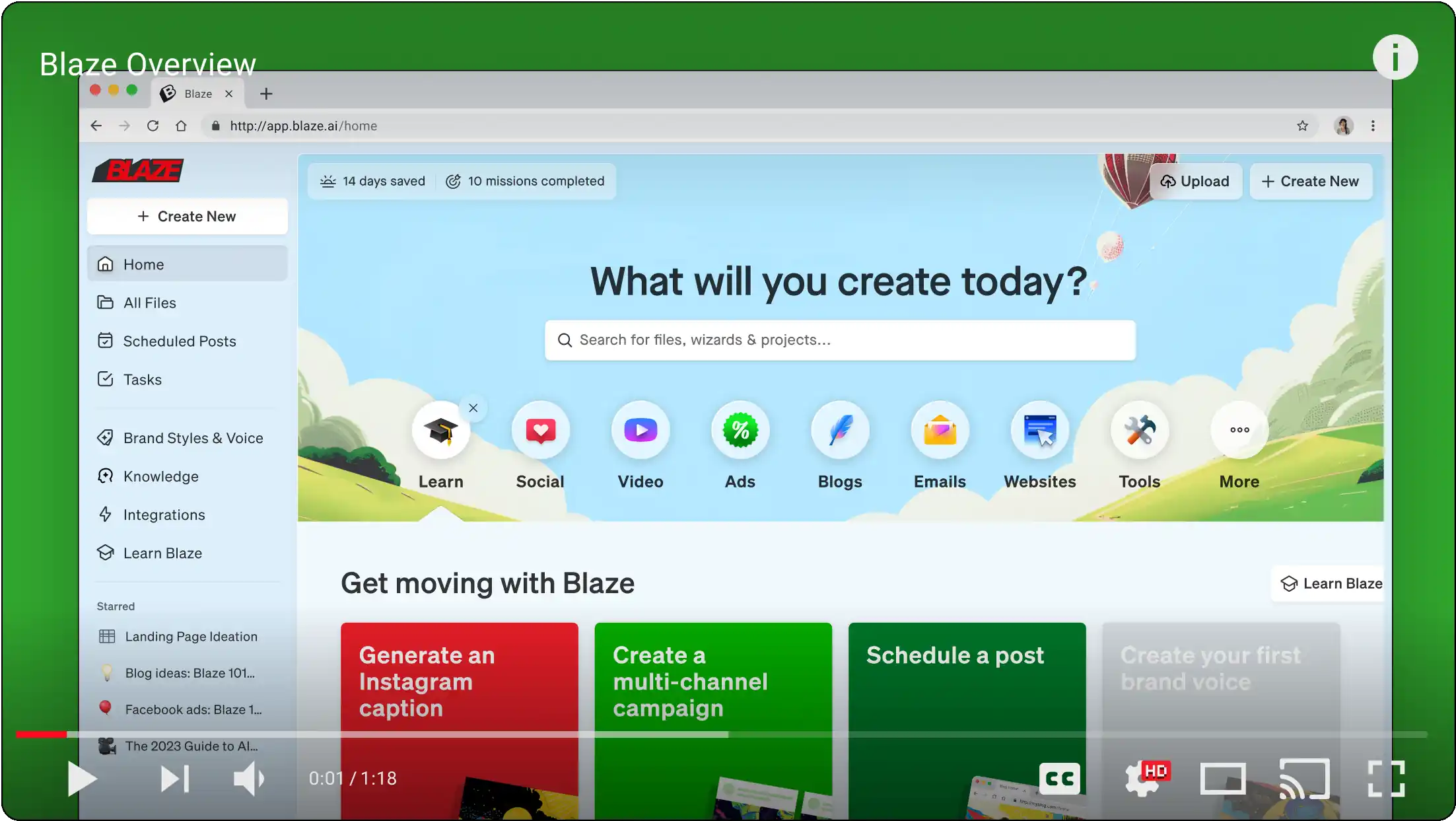This screenshot has width=1456, height=821.
Task: Toggle theater mode for the video
Action: [1222, 778]
